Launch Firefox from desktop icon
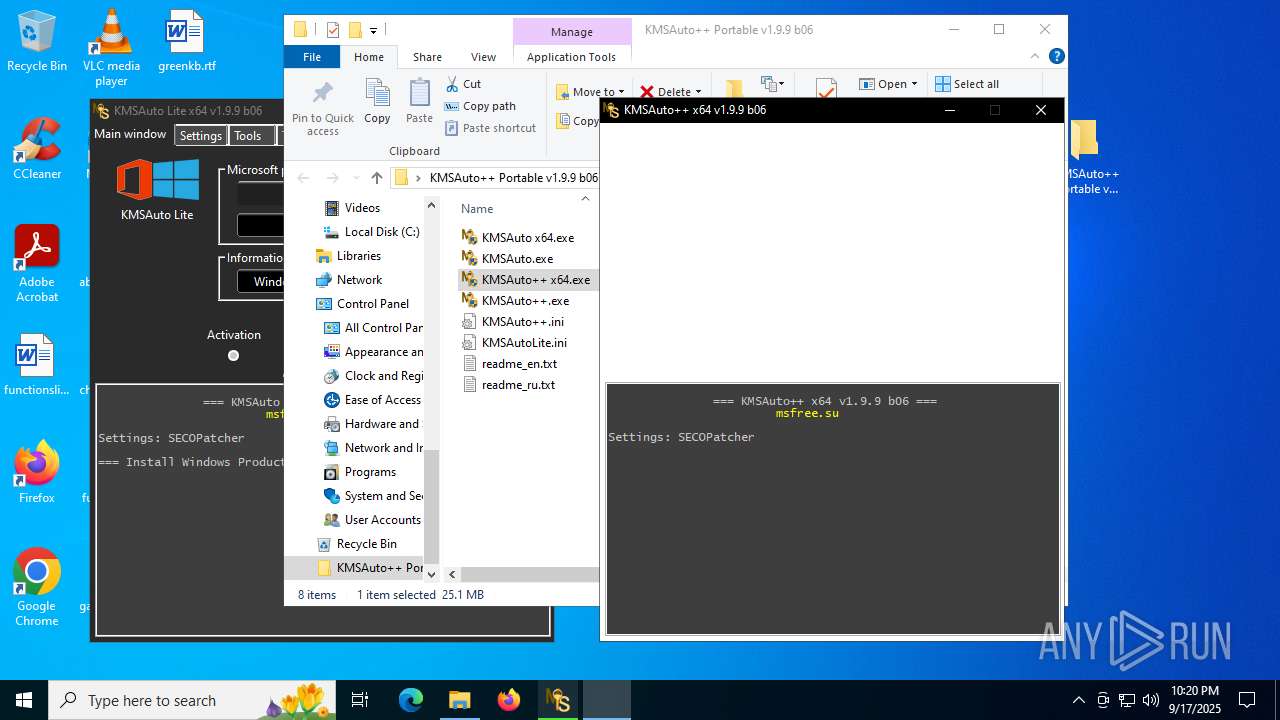Viewport: 1280px width, 720px height. coord(37,472)
